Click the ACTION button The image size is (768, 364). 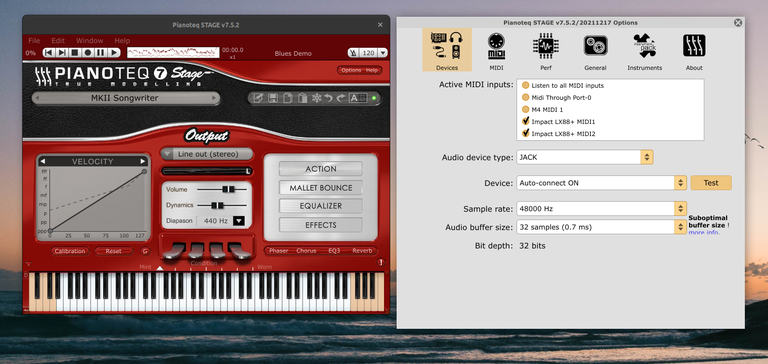click(x=321, y=169)
